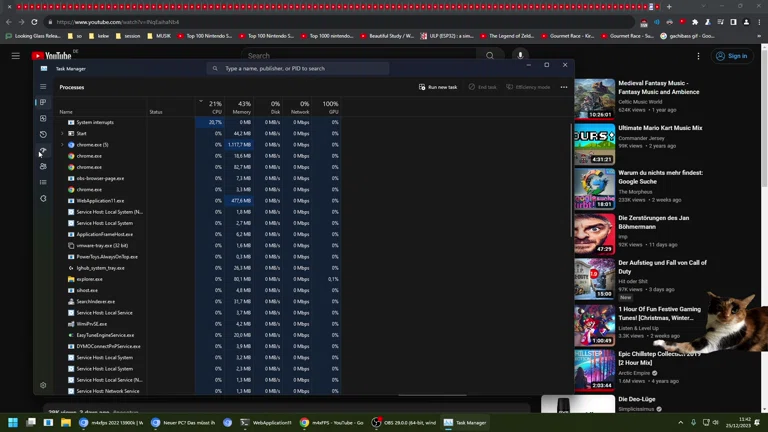Open App history page in sidebar
Screen dimensions: 768x432
(x=43, y=134)
